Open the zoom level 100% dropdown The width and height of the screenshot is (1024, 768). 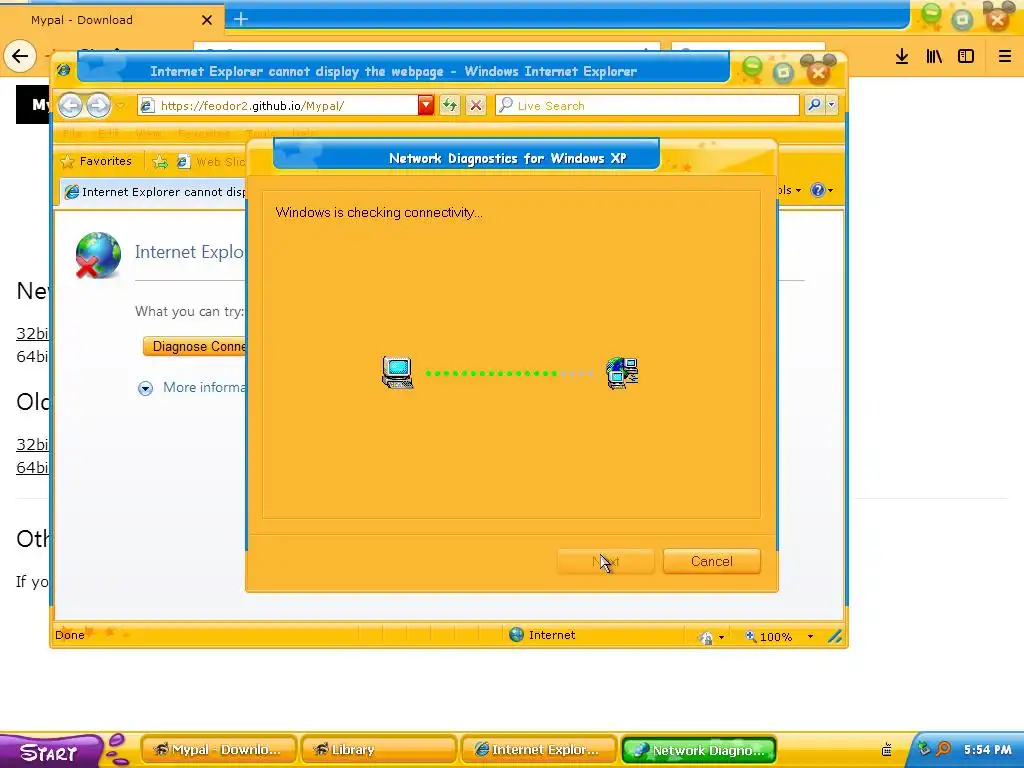point(810,637)
